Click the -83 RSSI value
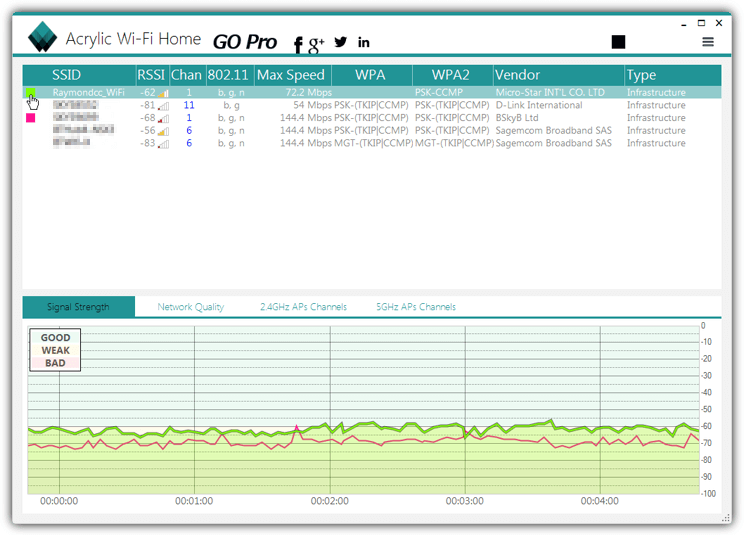 pyautogui.click(x=148, y=143)
